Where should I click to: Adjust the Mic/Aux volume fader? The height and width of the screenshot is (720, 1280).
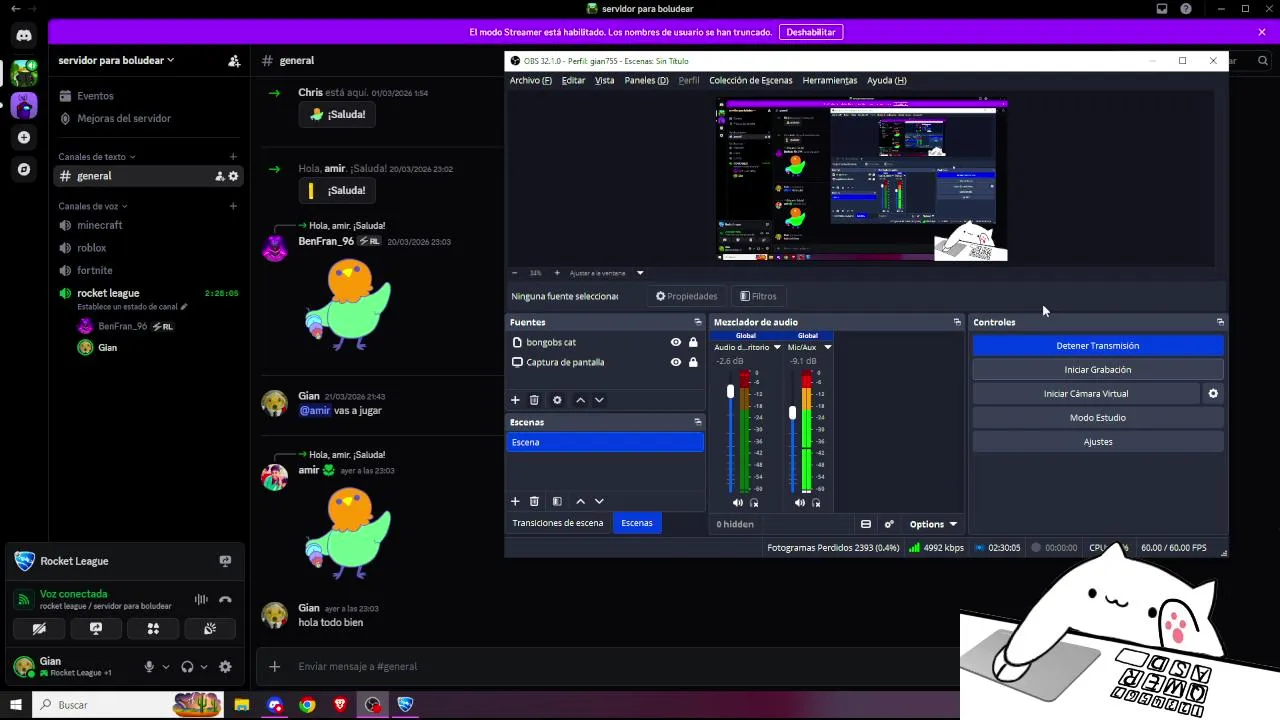[792, 412]
